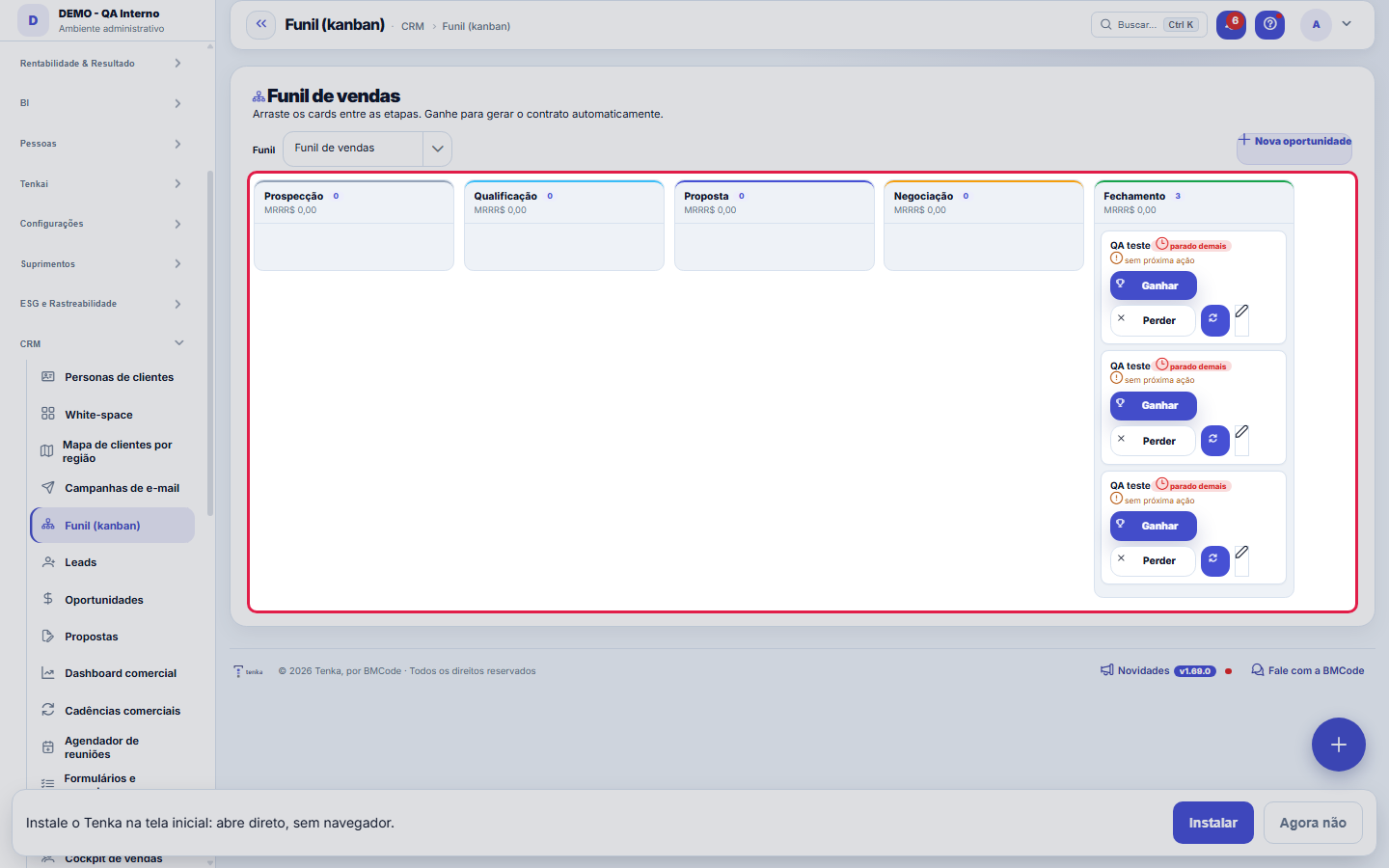Open Campanhas de e-mail via its paper-plane icon
Image resolution: width=1389 pixels, height=868 pixels.
[47, 488]
